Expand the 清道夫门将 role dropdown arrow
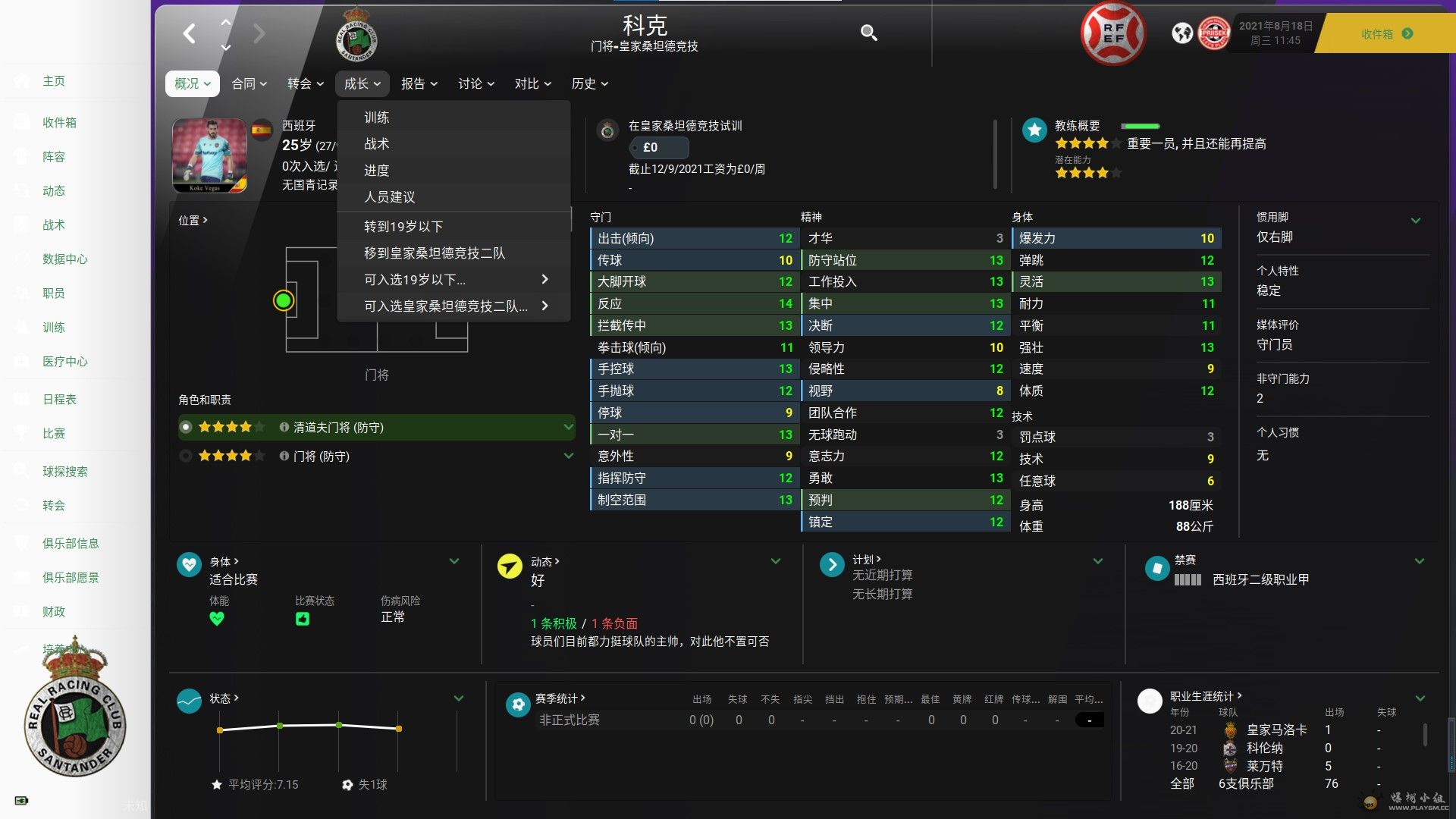 pyautogui.click(x=568, y=427)
